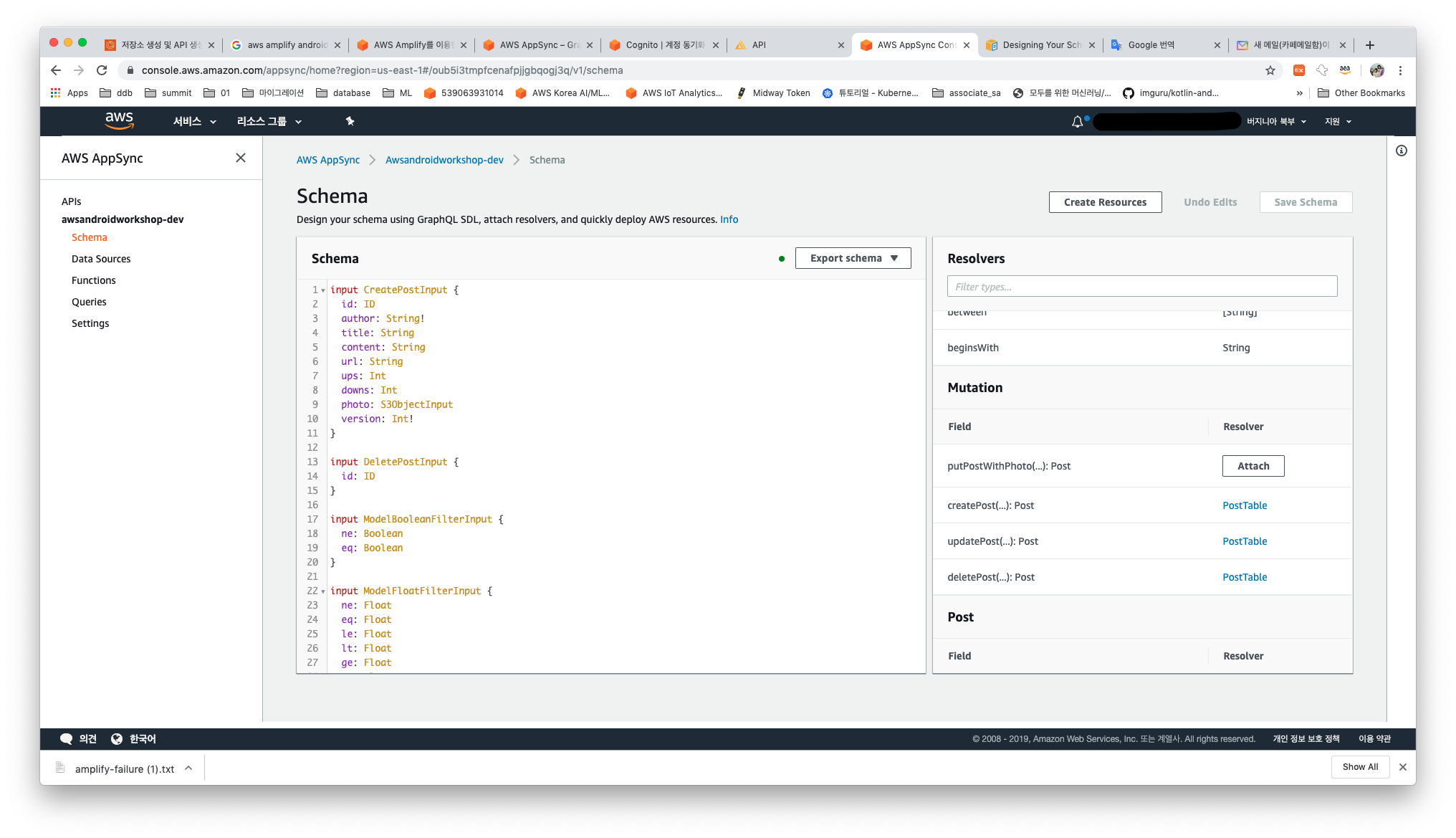
Task: Click the Chrome profile avatar icon
Action: (1376, 70)
